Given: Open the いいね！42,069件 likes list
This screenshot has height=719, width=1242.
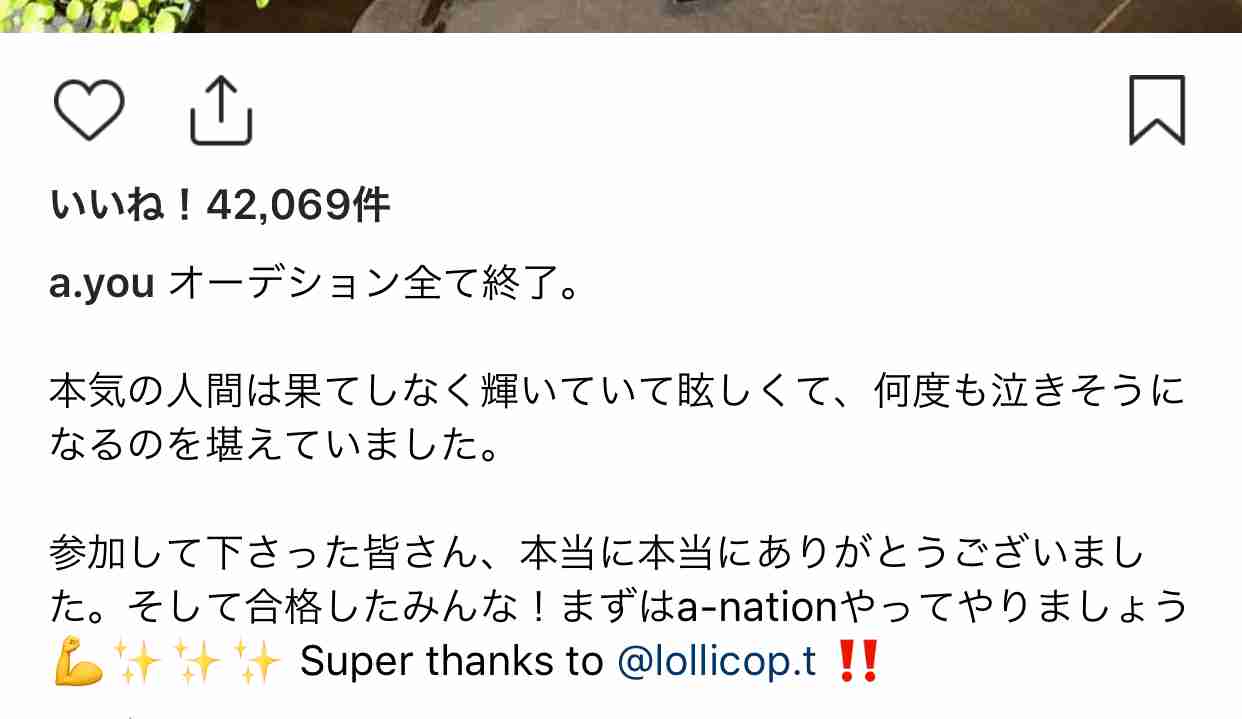Looking at the screenshot, I should [219, 206].
